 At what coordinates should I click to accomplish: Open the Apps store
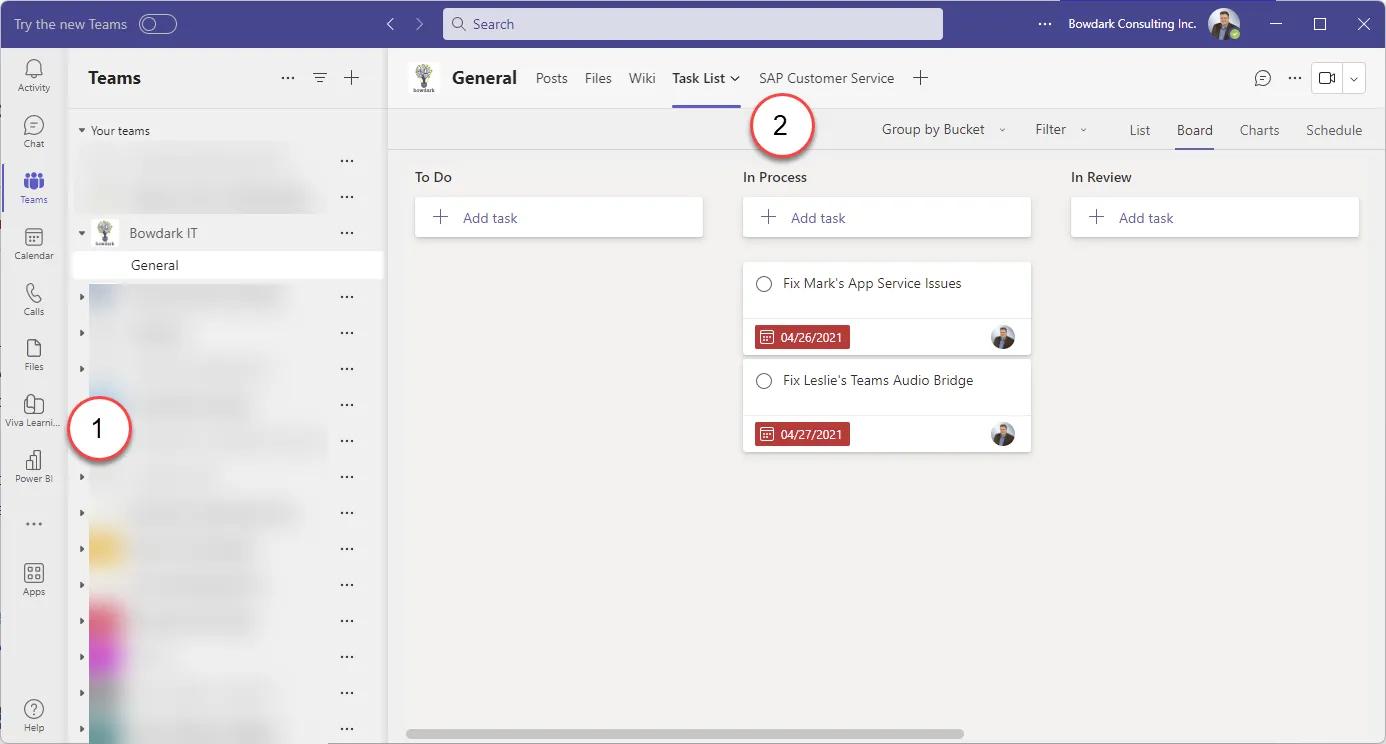point(34,580)
